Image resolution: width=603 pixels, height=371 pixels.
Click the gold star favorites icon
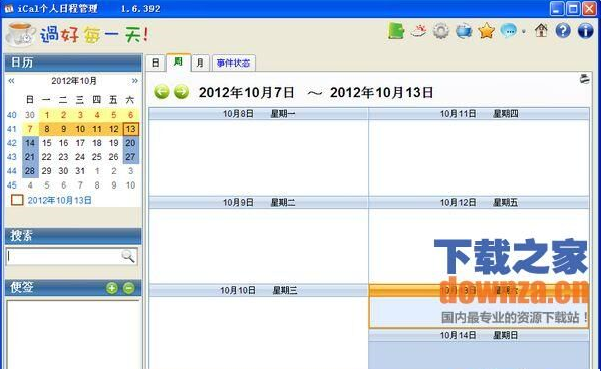(x=486, y=31)
